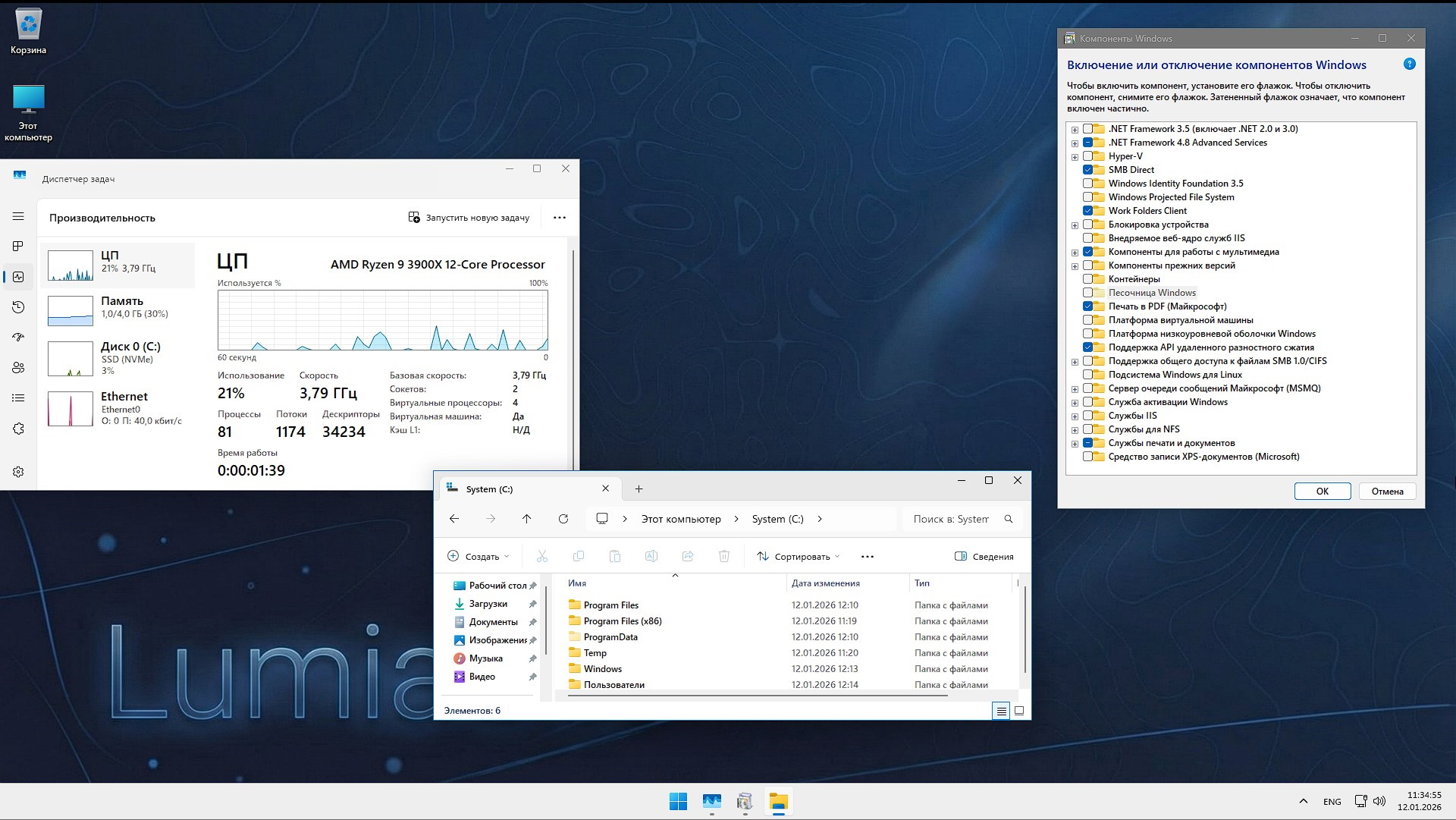Select the Cut icon in File Explorer toolbar
The width and height of the screenshot is (1456, 820).
tap(542, 556)
